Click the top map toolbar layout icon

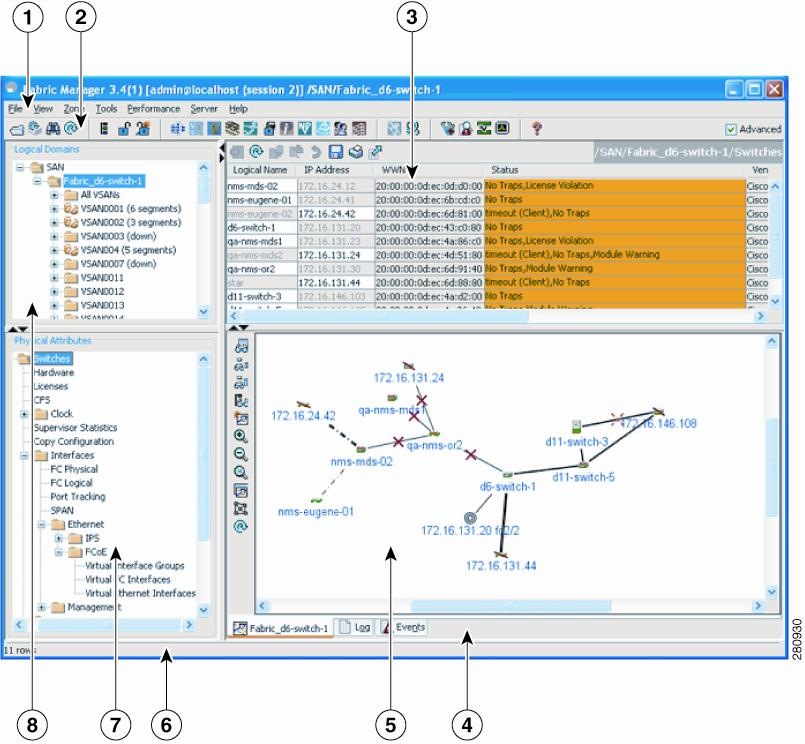241,346
